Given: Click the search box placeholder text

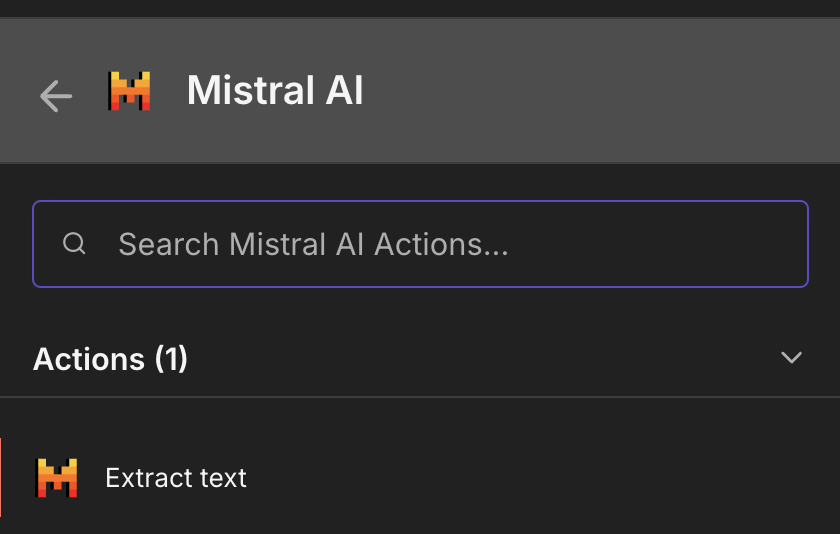Looking at the screenshot, I should (313, 244).
